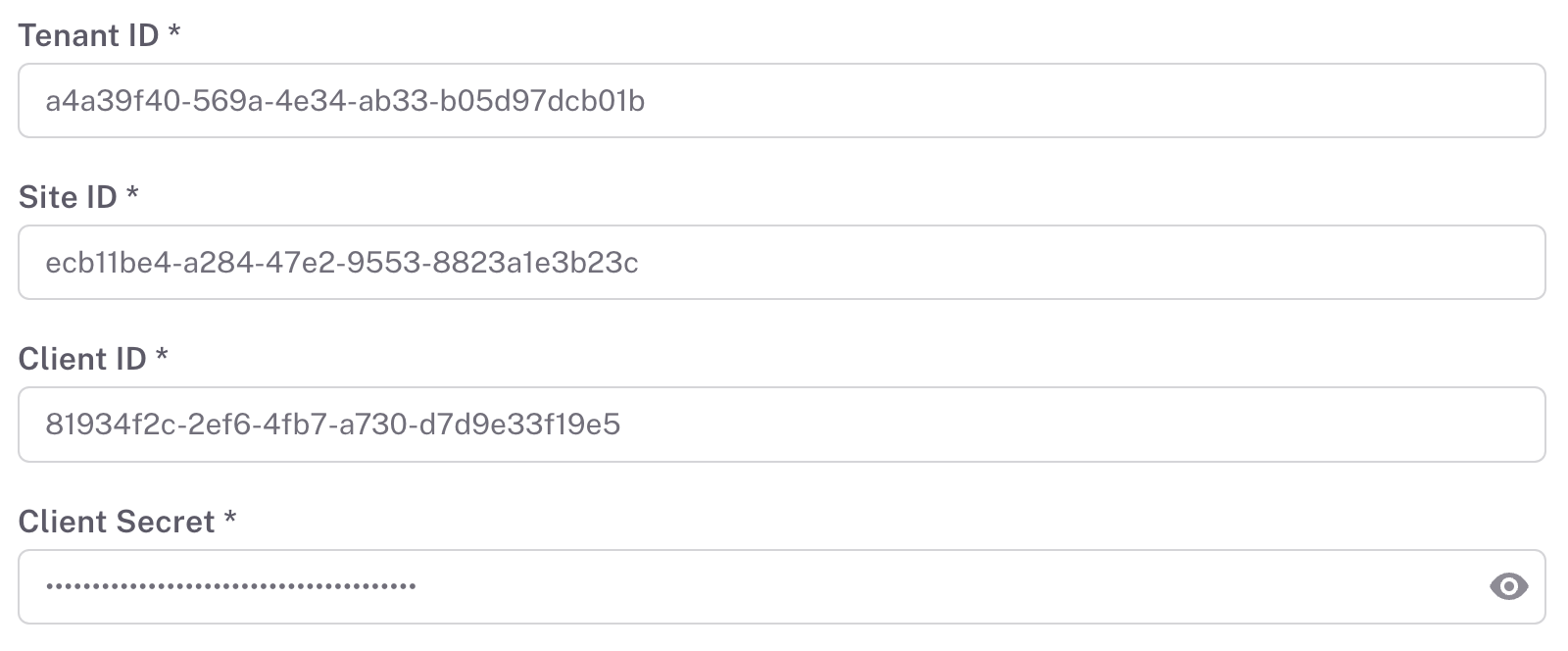Click the asterisk beside Tenant ID
The height and width of the screenshot is (651, 1568).
pyautogui.click(x=174, y=32)
